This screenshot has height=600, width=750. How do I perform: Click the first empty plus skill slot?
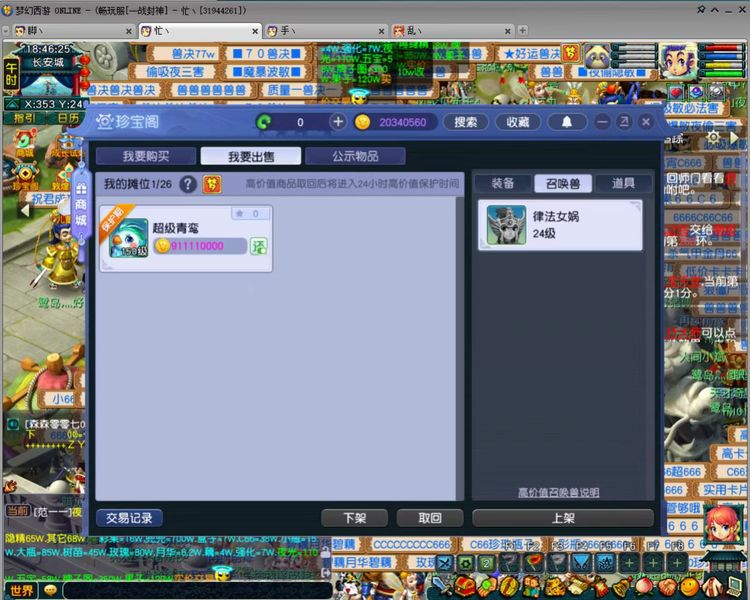coord(629,563)
